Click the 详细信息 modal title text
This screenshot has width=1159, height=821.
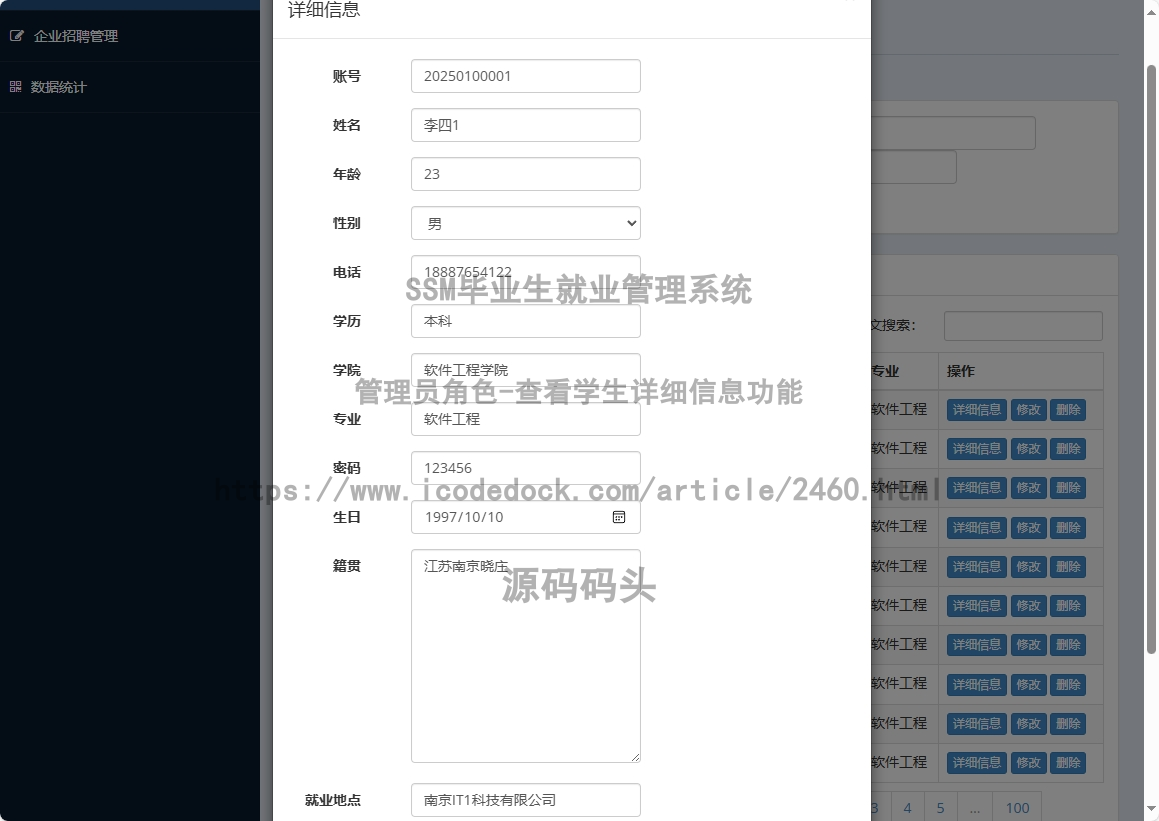coord(324,10)
